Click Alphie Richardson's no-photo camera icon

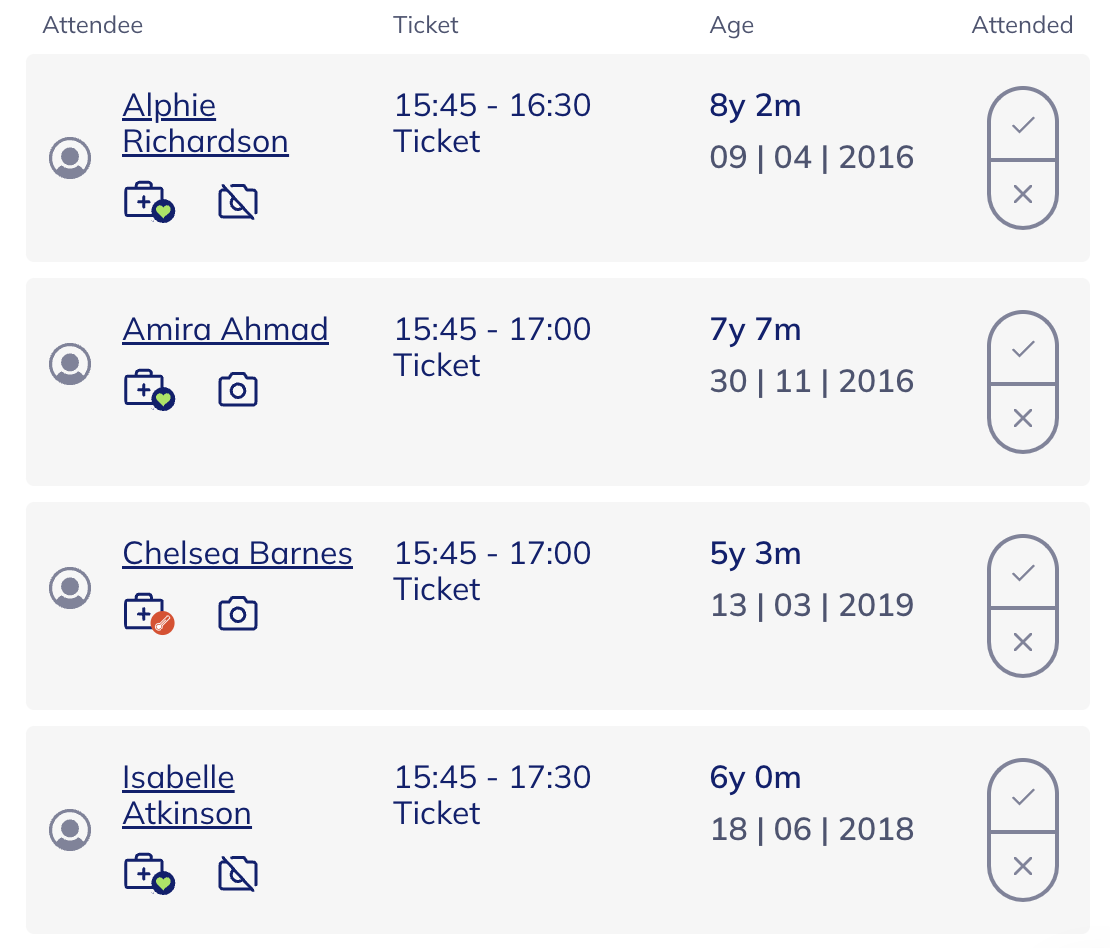pyautogui.click(x=238, y=202)
